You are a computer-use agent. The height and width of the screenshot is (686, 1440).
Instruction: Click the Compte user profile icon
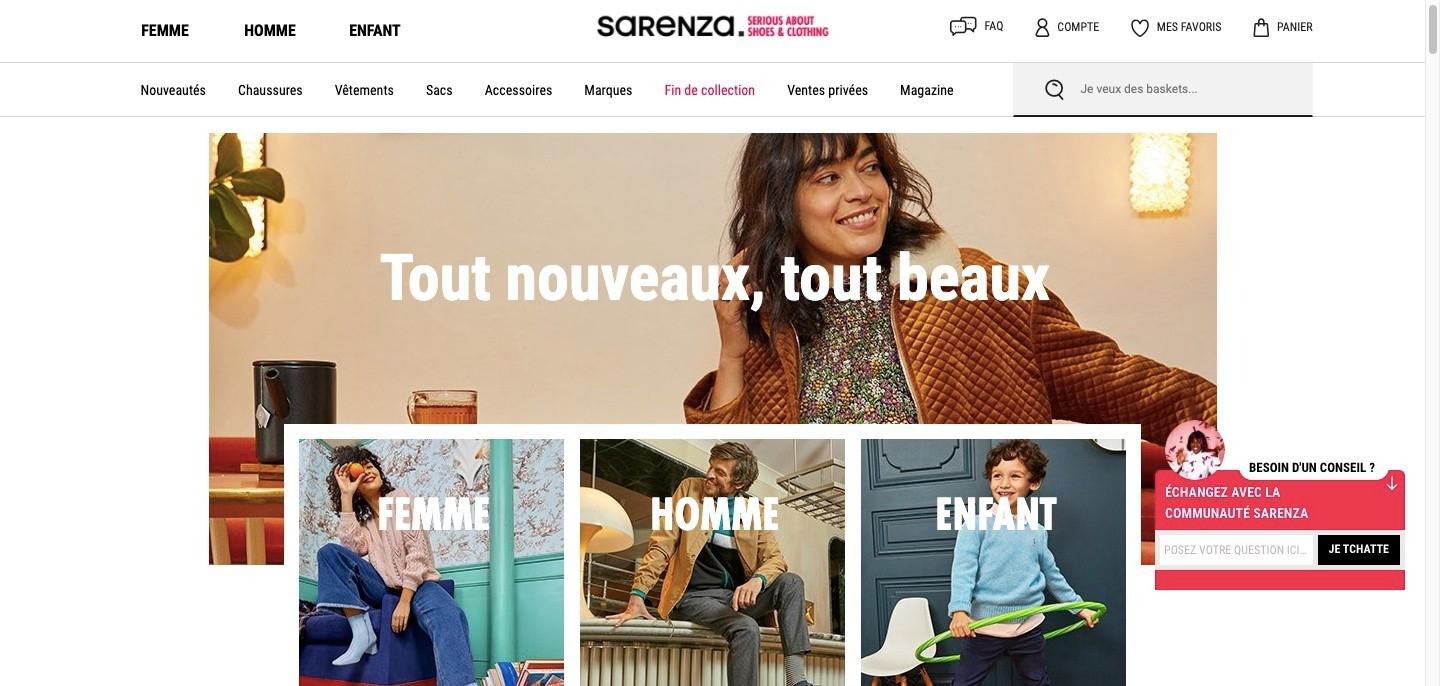coord(1042,27)
